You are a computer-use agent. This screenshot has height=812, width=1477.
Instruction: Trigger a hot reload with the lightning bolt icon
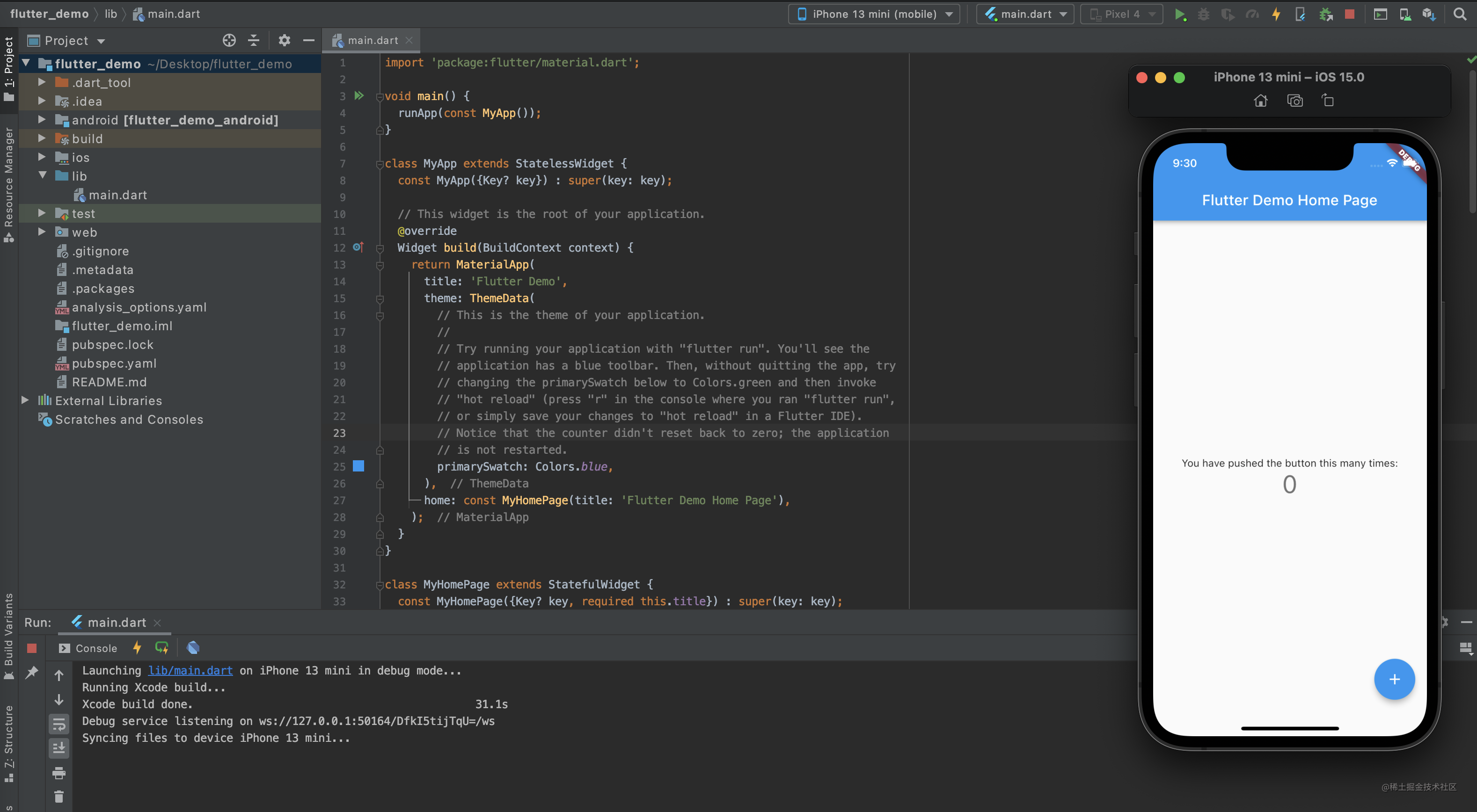(x=1276, y=14)
